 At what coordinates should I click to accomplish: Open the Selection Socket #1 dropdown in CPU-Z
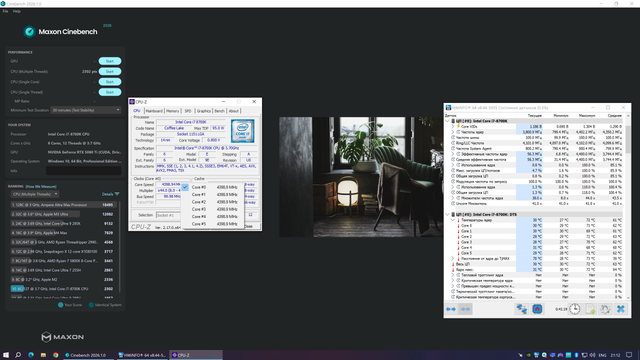tap(169, 215)
